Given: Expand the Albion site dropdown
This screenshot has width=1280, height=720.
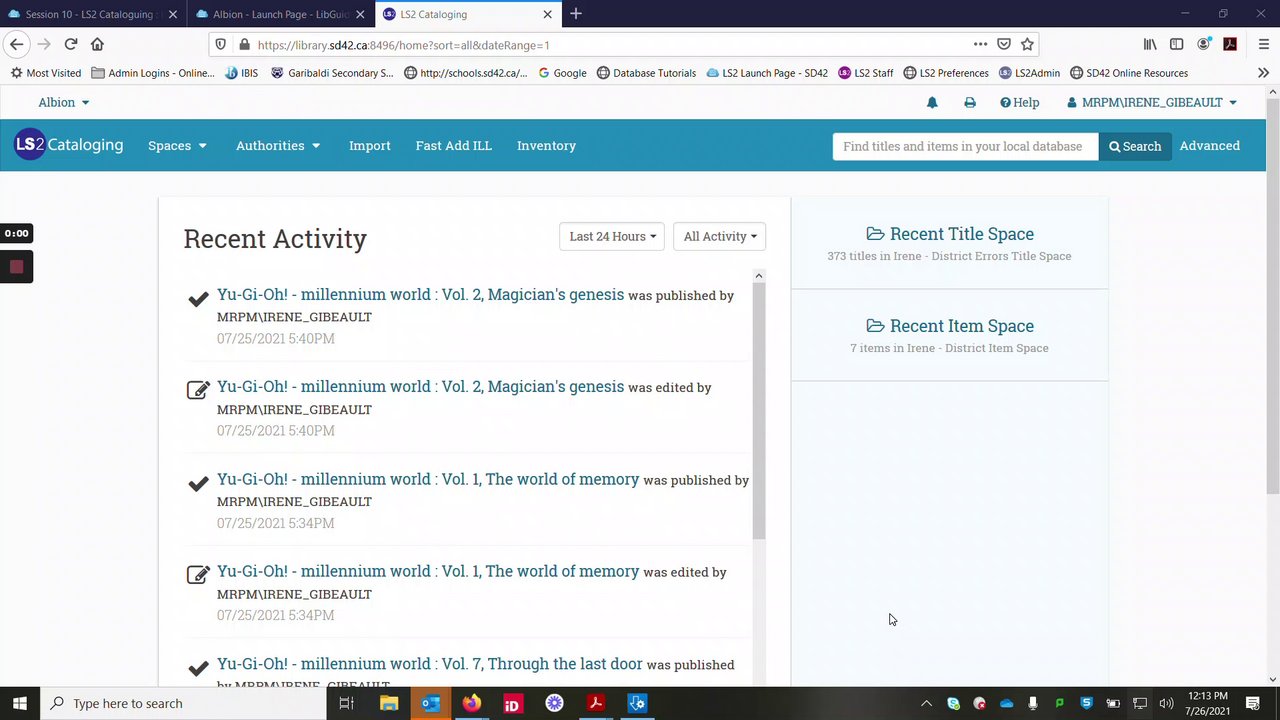Looking at the screenshot, I should click(x=64, y=103).
